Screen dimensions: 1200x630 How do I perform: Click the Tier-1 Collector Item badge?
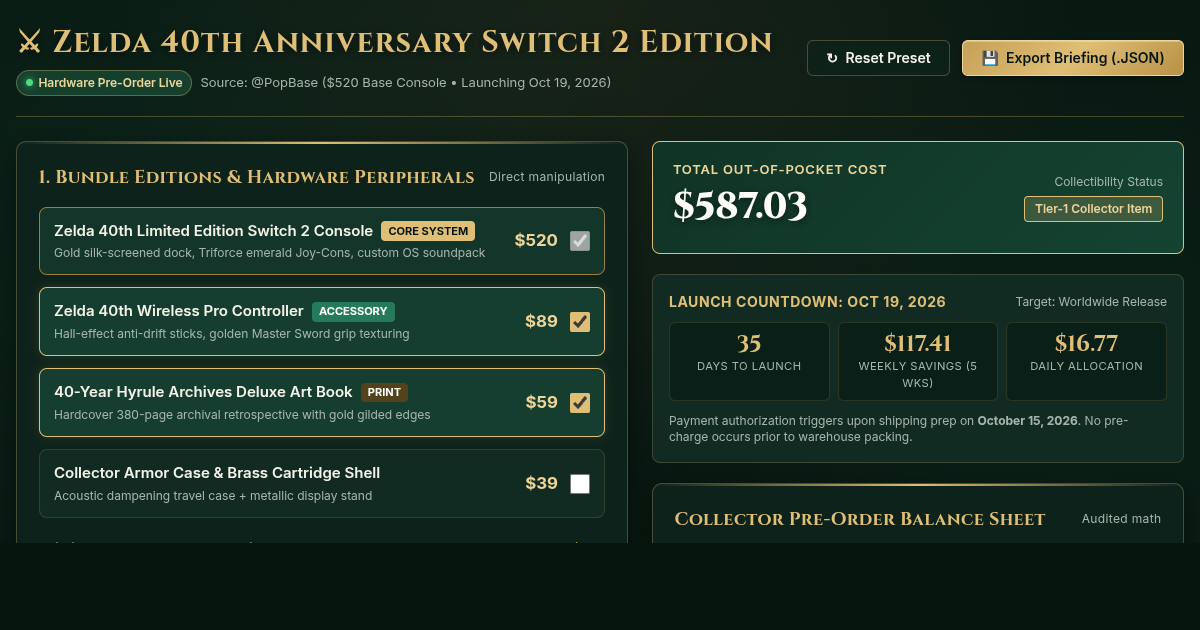point(1093,209)
